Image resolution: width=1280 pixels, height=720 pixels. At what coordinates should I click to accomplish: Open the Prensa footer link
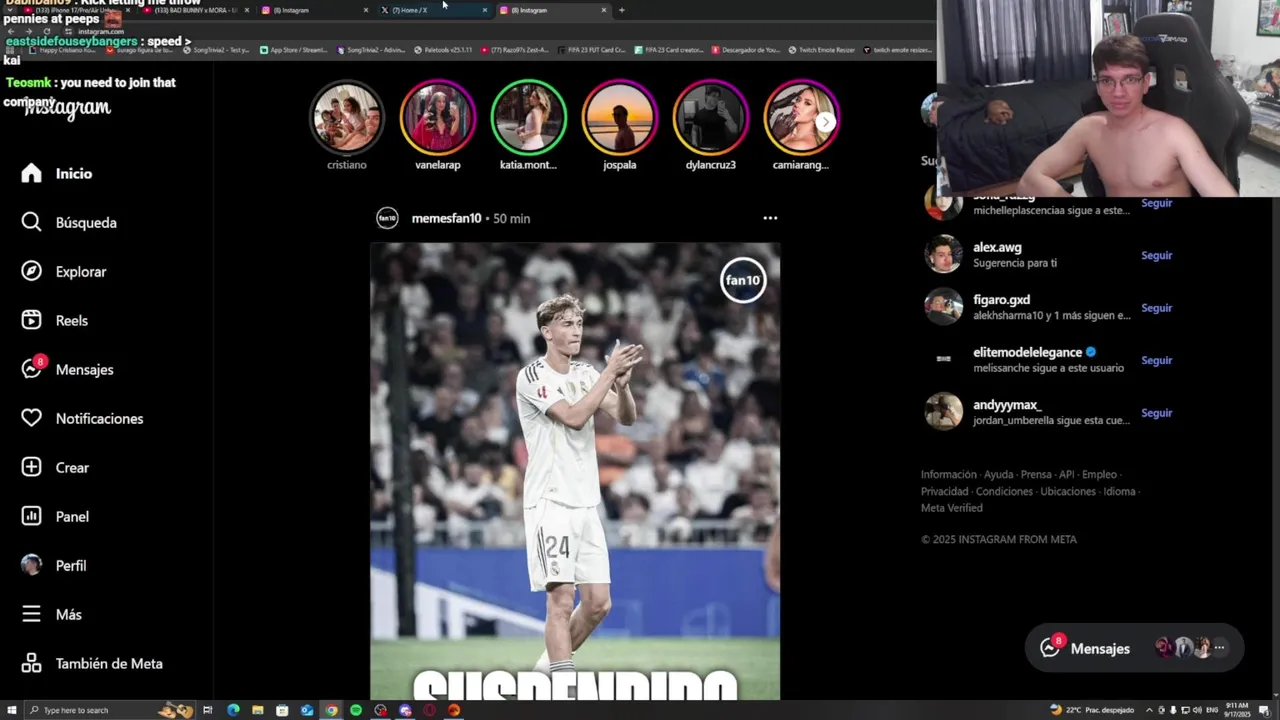[1036, 475]
